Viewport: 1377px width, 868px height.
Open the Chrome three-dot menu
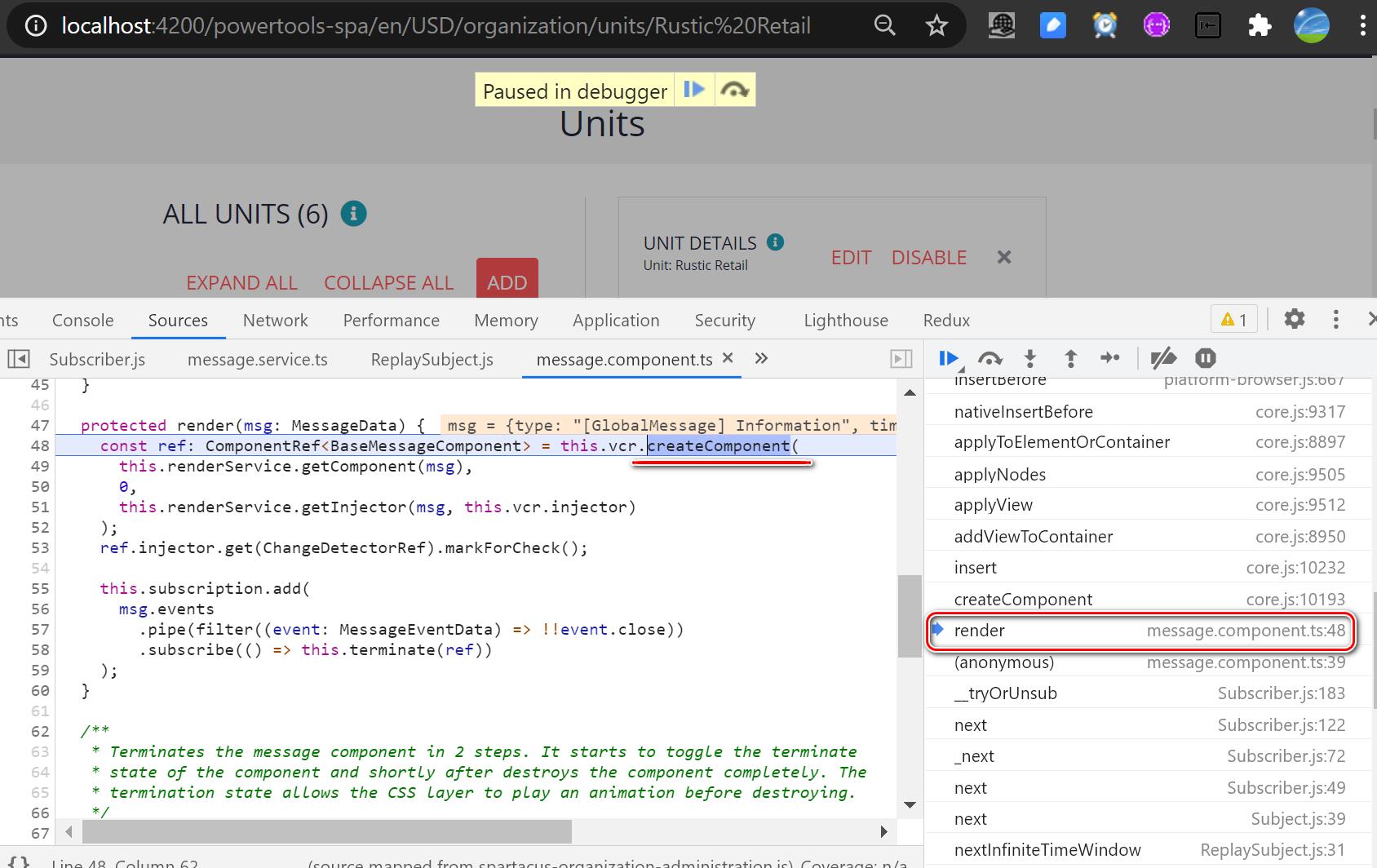pos(1362,26)
